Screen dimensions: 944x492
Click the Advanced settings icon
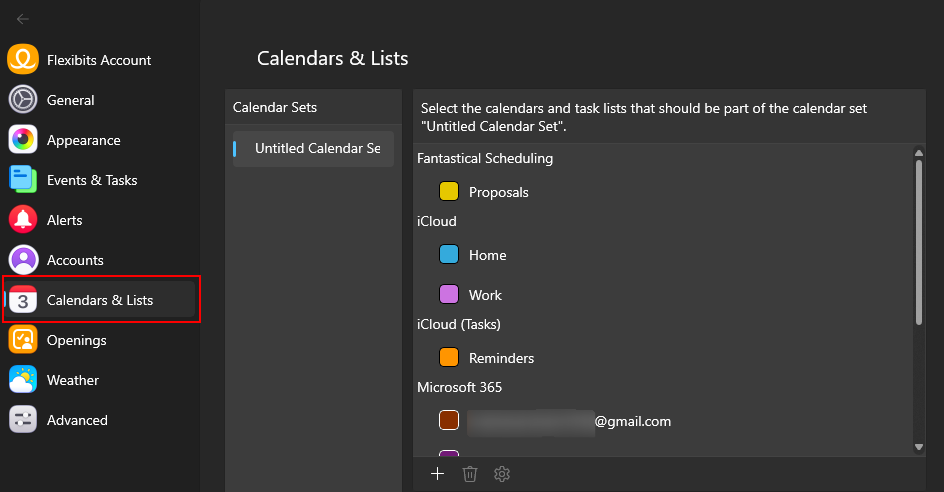click(23, 420)
